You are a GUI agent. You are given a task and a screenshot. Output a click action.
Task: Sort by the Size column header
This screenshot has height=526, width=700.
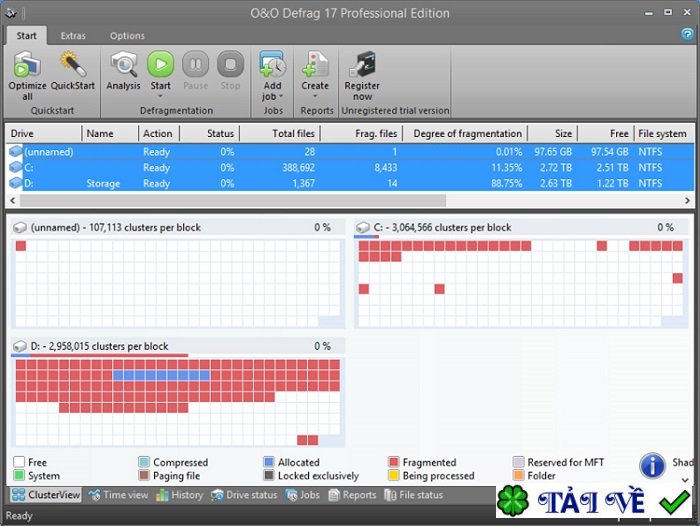coord(553,134)
